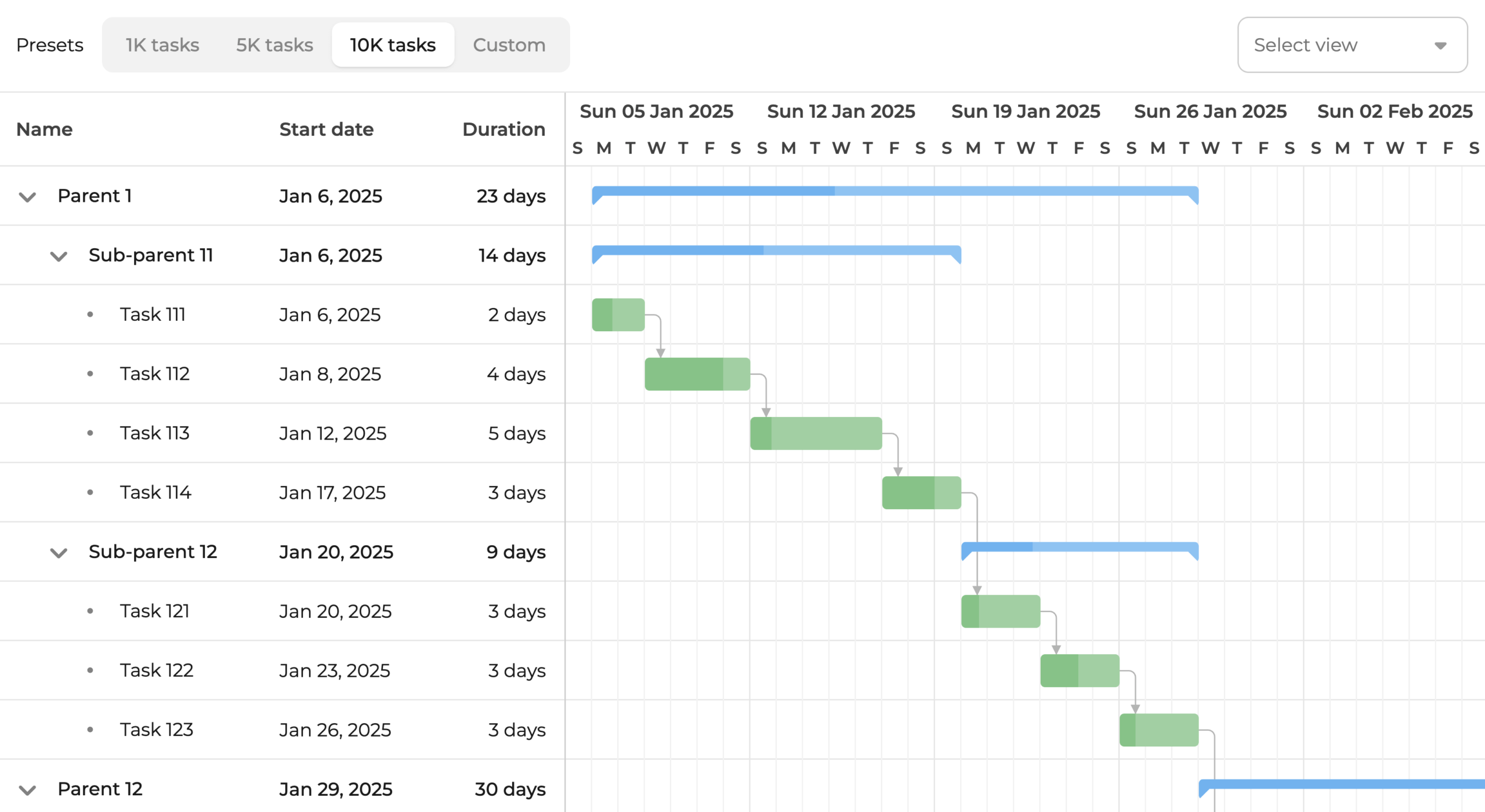The width and height of the screenshot is (1485, 812).
Task: Select the Task 113 timeline bar
Action: click(x=816, y=433)
